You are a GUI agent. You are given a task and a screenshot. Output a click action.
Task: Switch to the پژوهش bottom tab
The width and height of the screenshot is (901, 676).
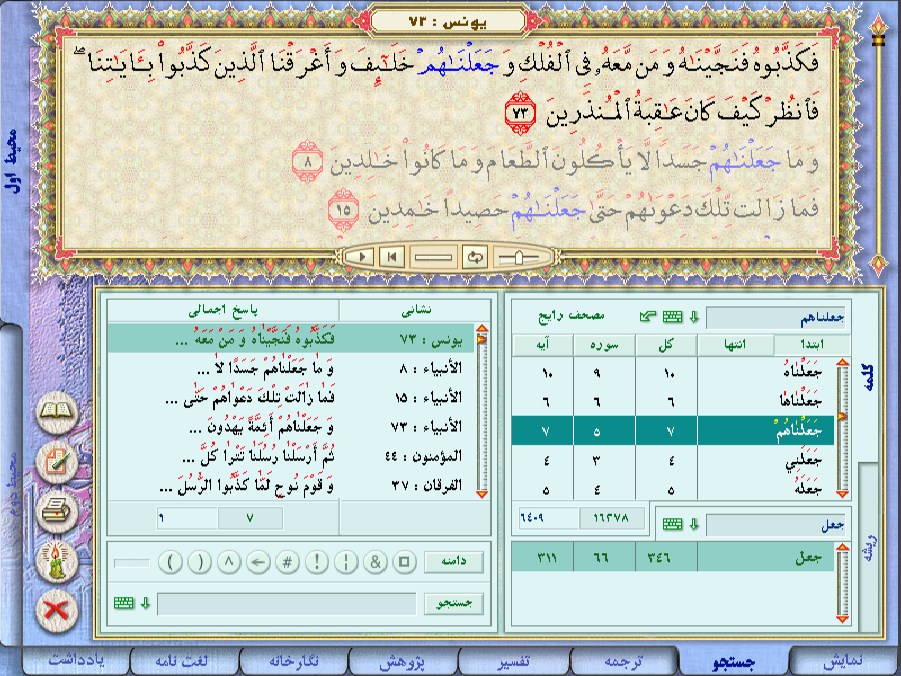[403, 661]
